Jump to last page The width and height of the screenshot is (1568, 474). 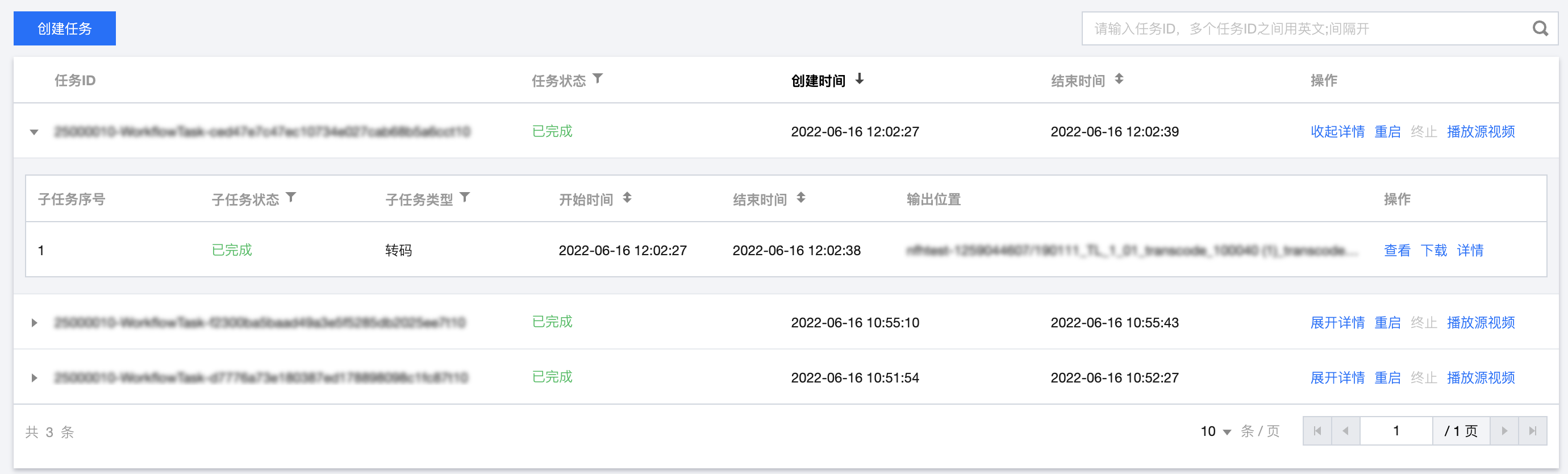coord(1533,431)
